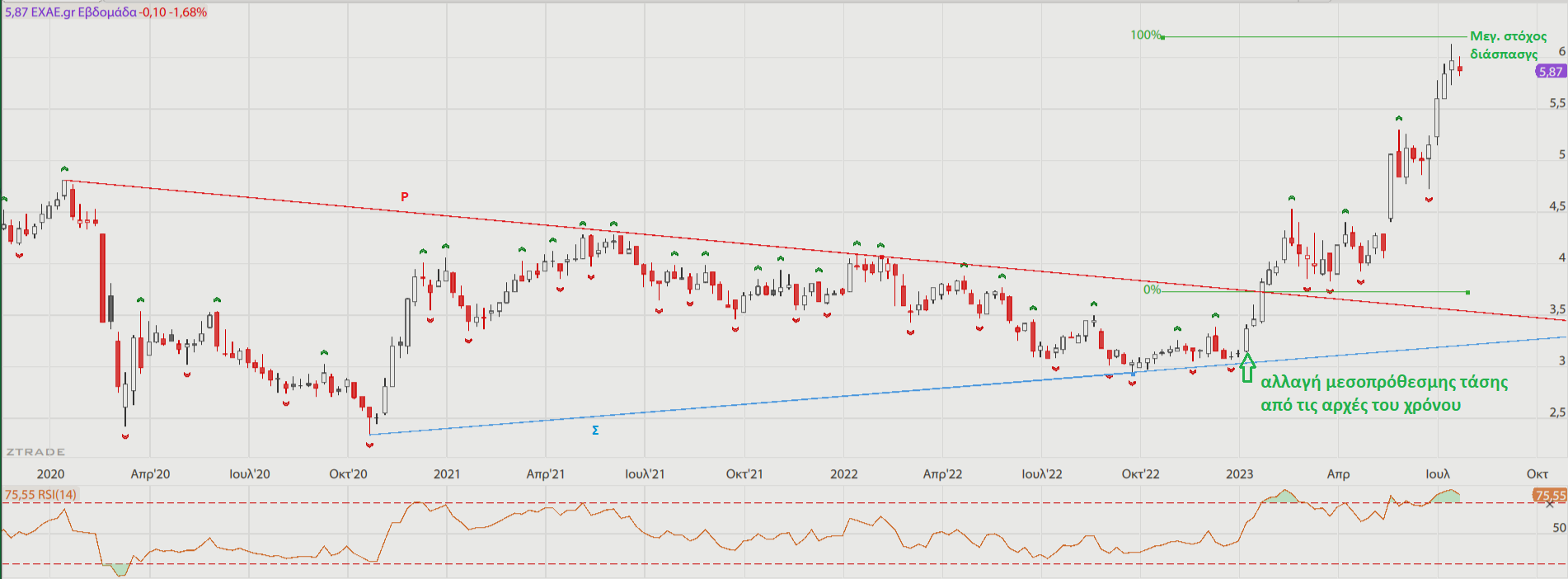Click the Απρ time label without a year

[x=1338, y=474]
